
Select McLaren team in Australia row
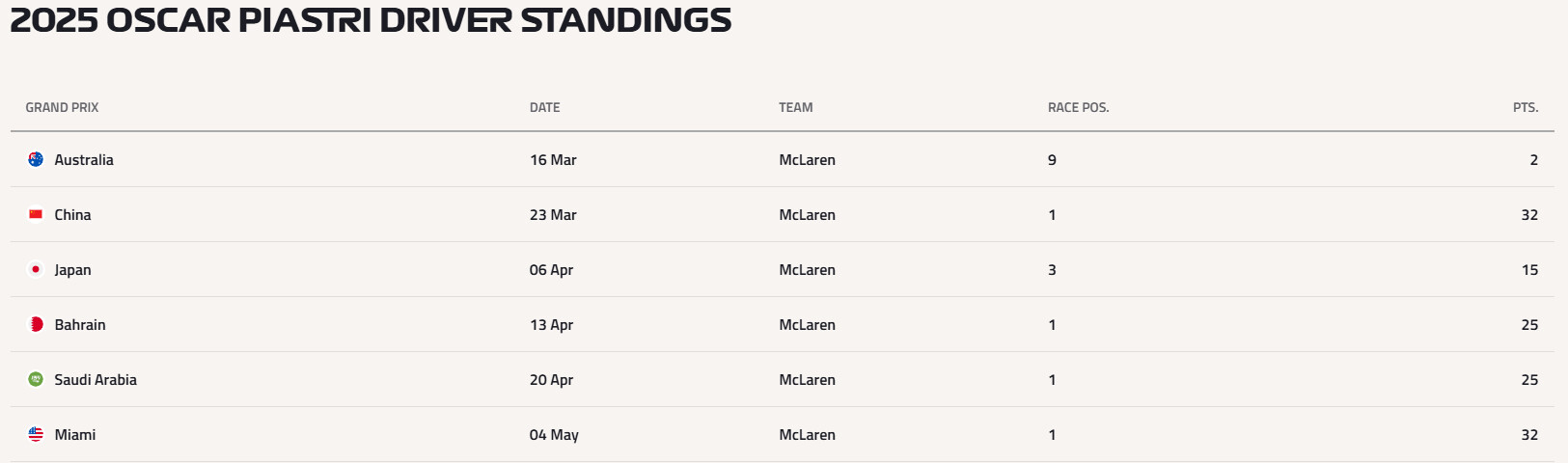(x=807, y=160)
